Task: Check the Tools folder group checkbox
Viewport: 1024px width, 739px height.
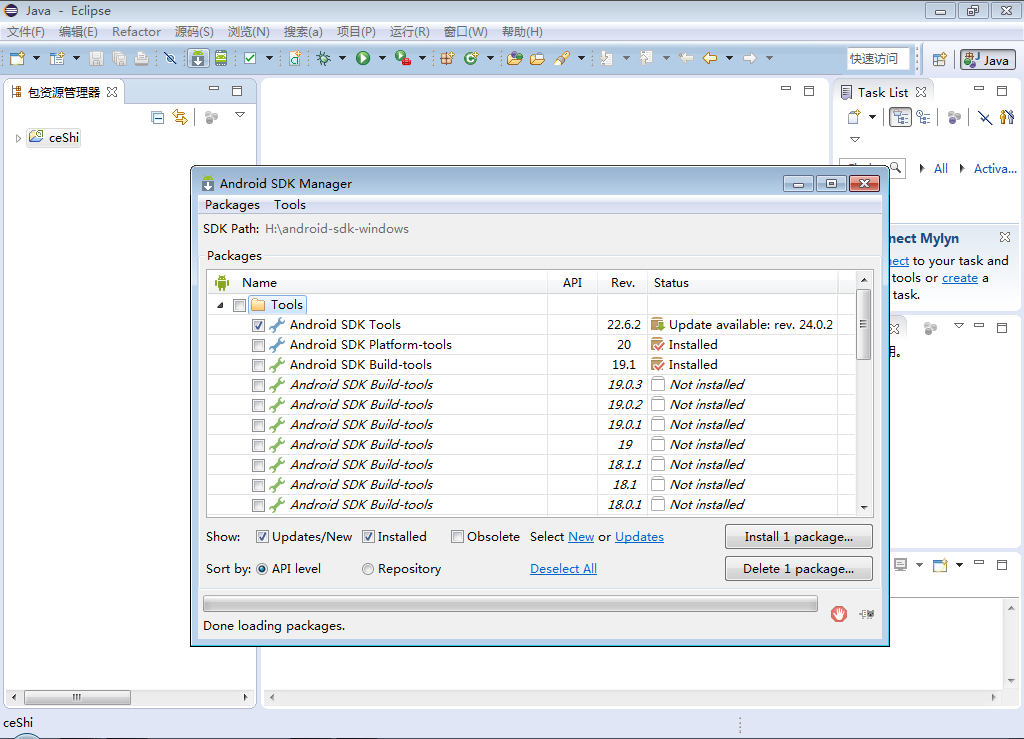Action: point(240,306)
